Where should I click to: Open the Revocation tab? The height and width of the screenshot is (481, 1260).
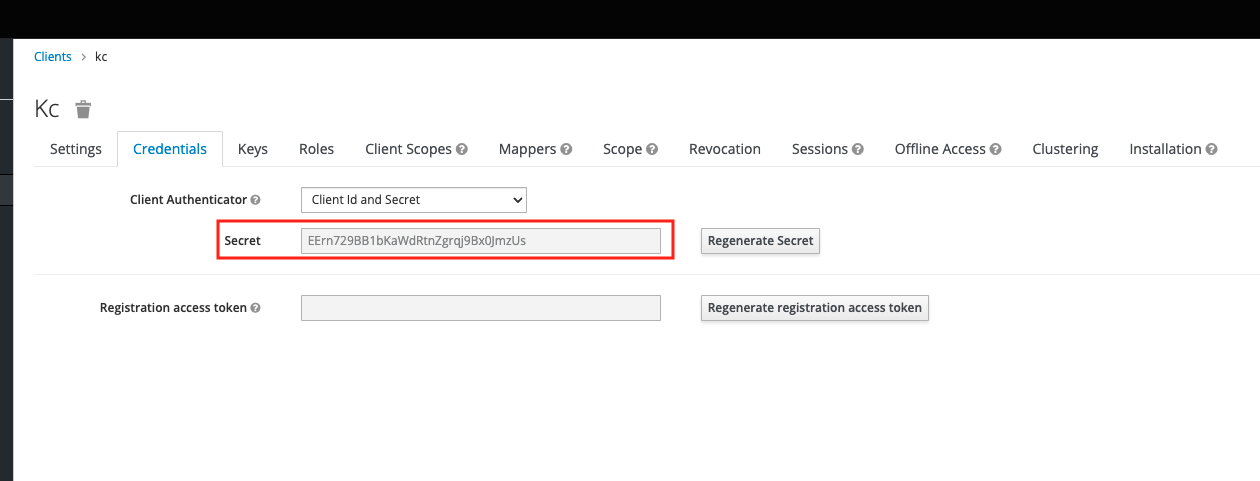(724, 149)
